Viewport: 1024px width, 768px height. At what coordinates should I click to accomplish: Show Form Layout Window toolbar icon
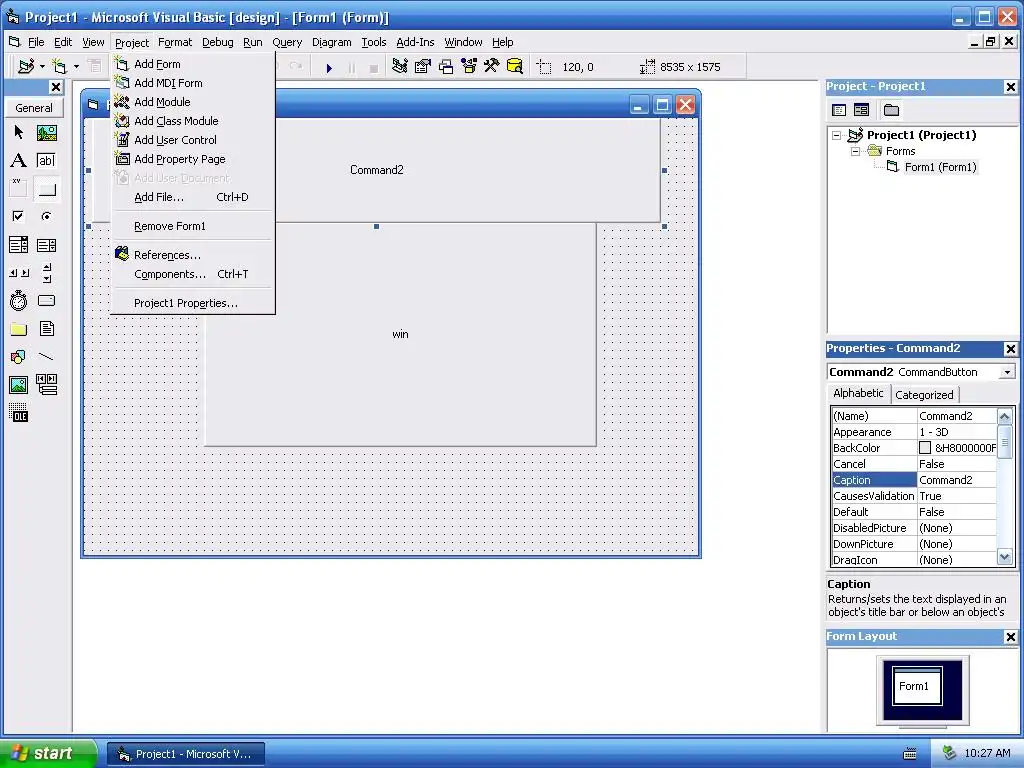[445, 67]
